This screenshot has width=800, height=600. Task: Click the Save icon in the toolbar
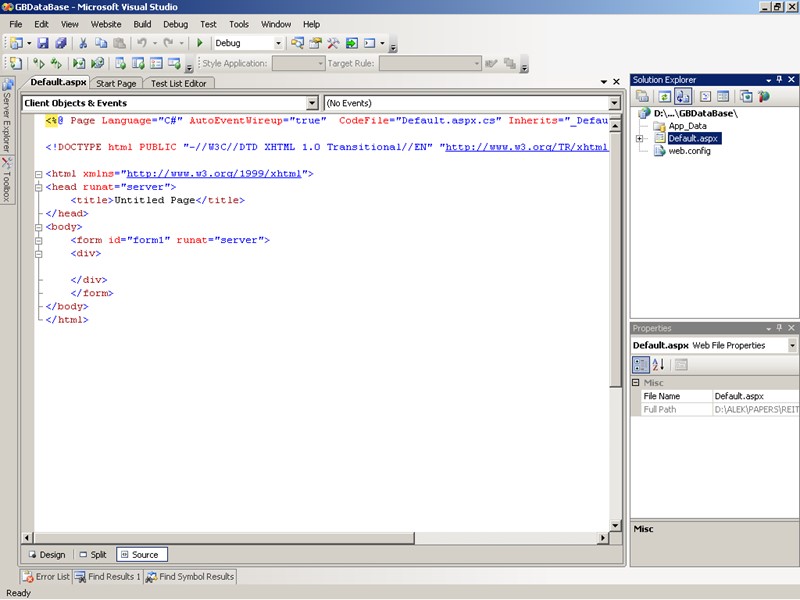tap(43, 43)
